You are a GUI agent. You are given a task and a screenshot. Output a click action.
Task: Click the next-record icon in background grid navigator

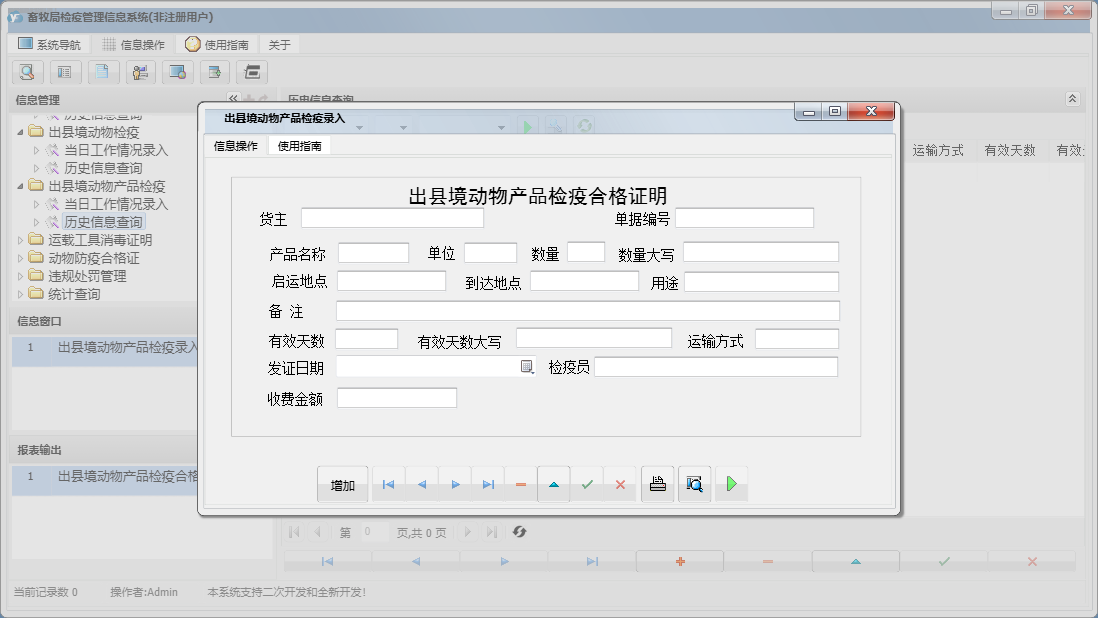point(504,561)
